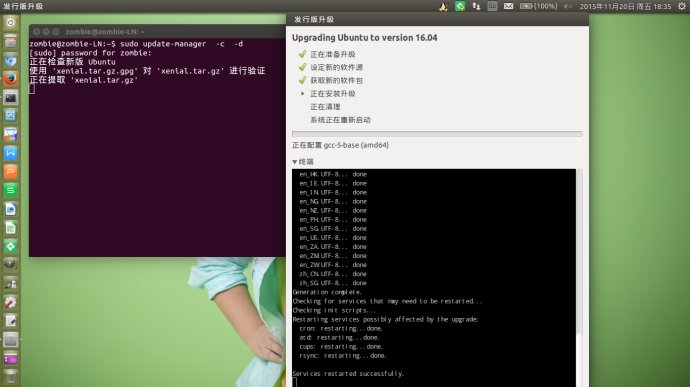690x387 pixels.
Task: Click the top-panel 发行版升级 application title
Action: click(23, 6)
